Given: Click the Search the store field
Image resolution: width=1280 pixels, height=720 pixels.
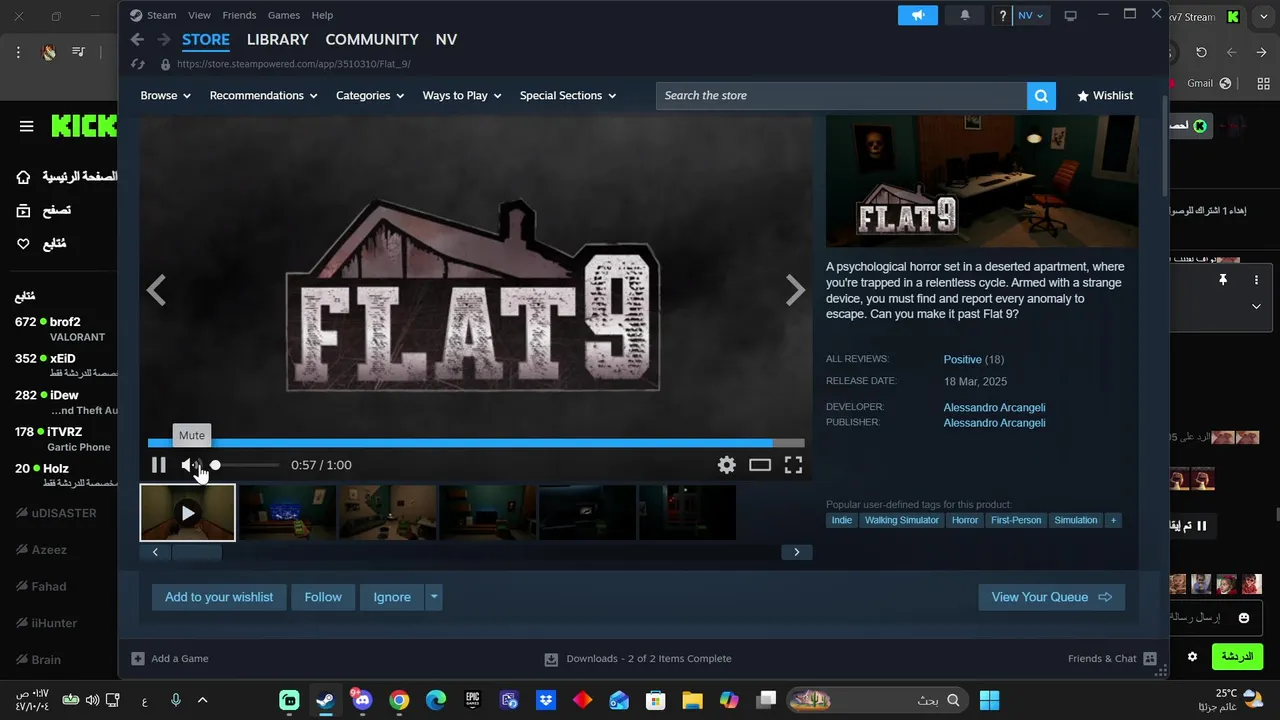Looking at the screenshot, I should (841, 96).
